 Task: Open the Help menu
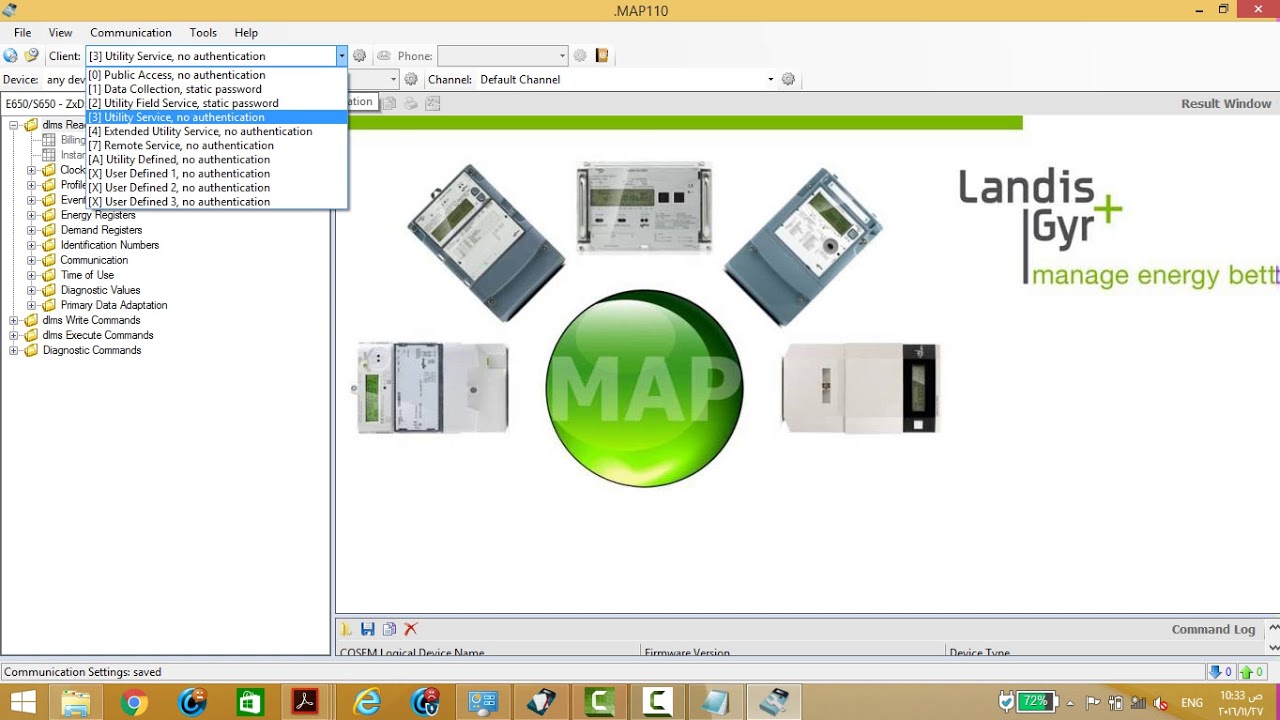(246, 33)
